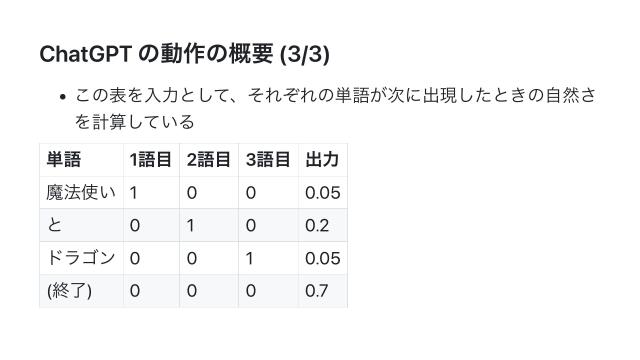Click the と row label cell
Viewport: 640px width, 360px height.
[81, 225]
